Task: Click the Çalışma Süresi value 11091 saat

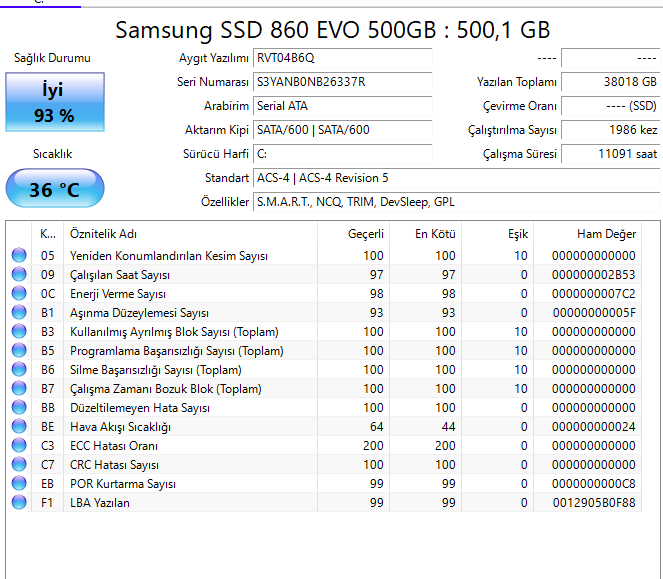Action: point(611,154)
